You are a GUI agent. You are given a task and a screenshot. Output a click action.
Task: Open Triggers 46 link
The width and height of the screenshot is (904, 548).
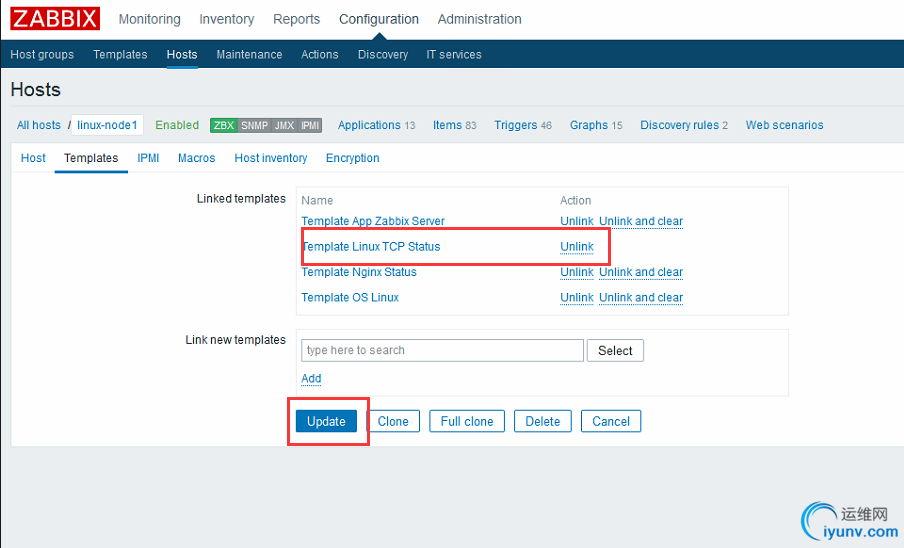pos(523,125)
